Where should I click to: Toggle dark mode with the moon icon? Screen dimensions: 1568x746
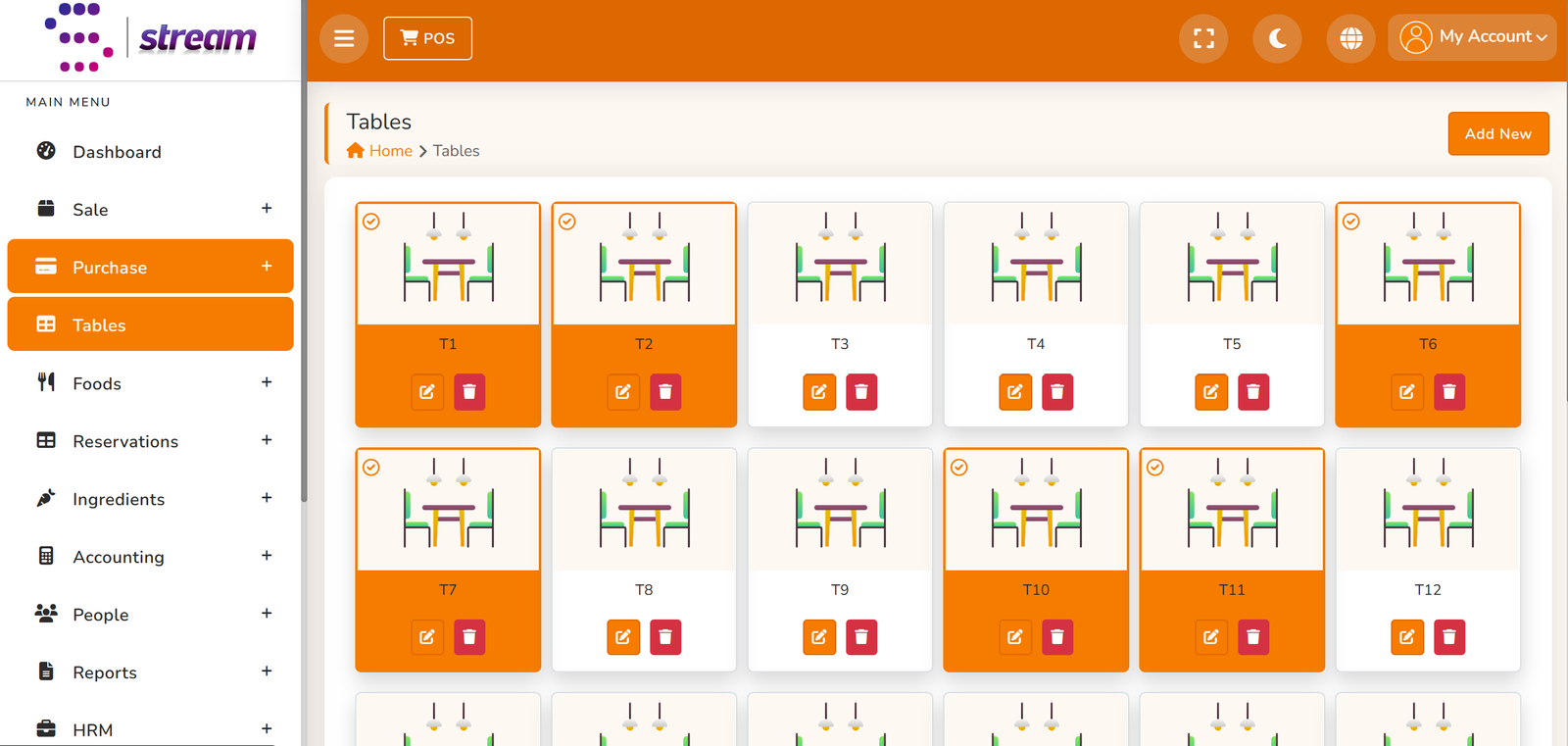click(1277, 38)
